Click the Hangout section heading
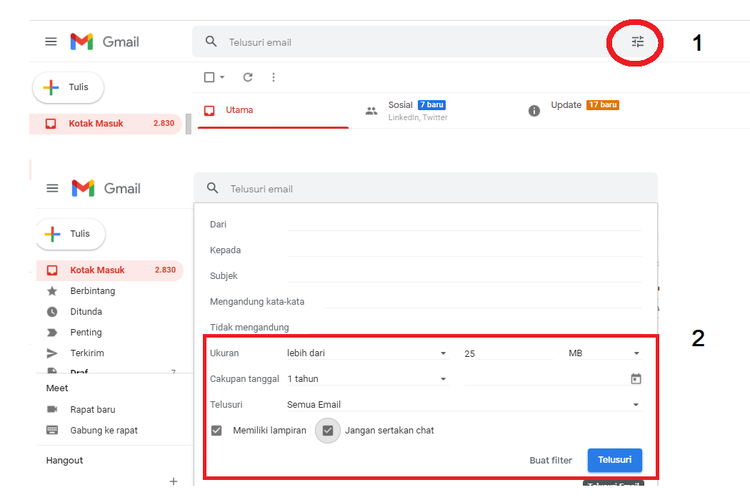The height and width of the screenshot is (500, 750). click(x=64, y=460)
